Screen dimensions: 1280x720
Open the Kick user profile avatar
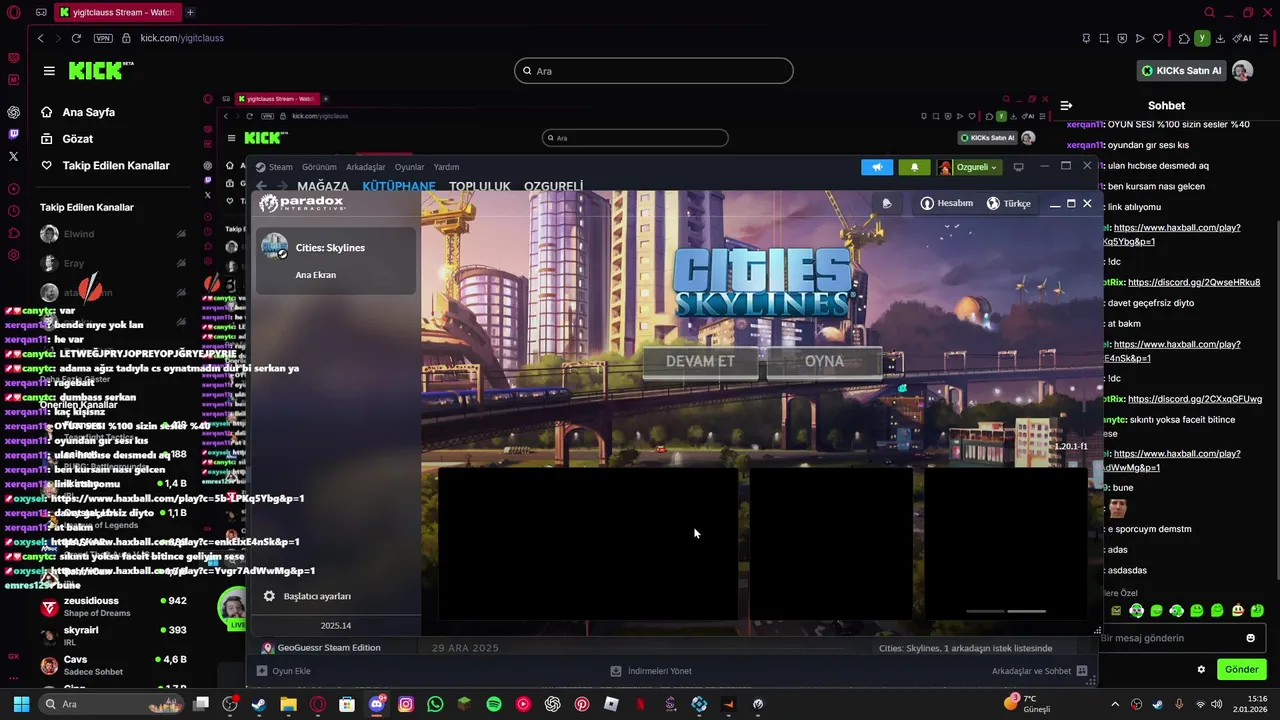[1242, 71]
